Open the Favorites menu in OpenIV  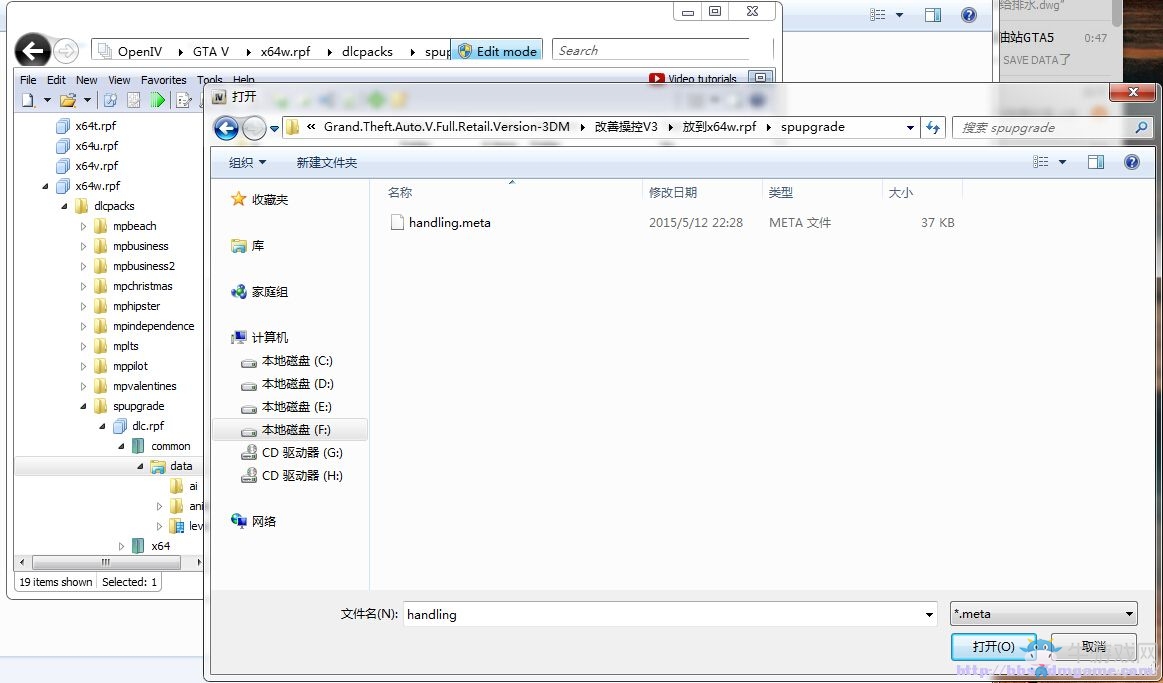click(x=164, y=79)
